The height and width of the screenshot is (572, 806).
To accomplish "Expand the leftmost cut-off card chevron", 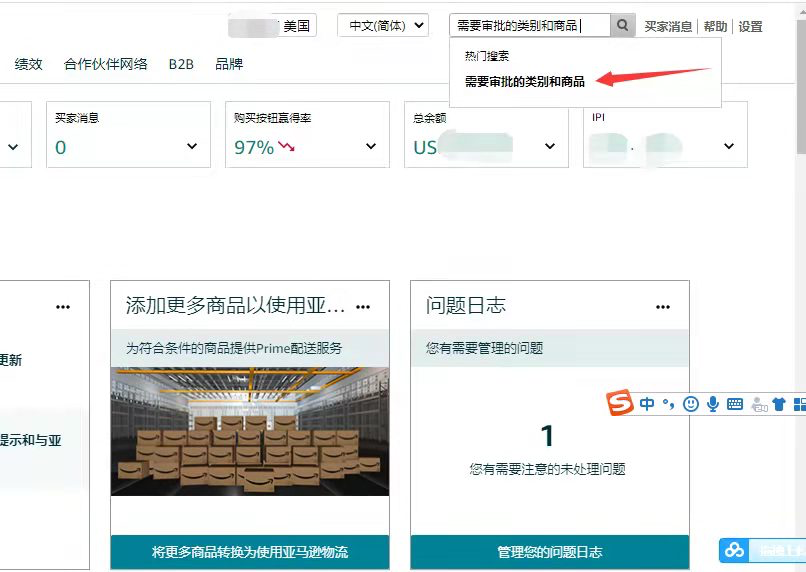I will click(13, 147).
